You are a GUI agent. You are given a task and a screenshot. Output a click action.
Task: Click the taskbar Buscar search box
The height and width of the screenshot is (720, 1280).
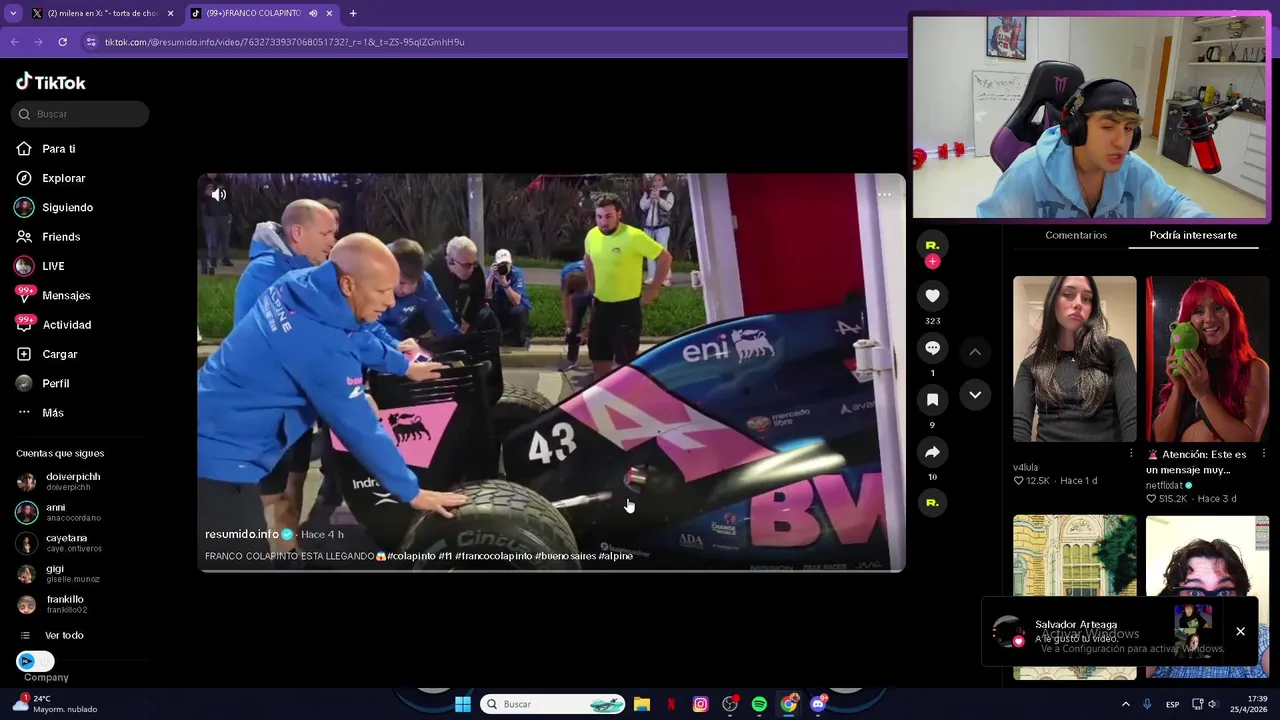552,704
